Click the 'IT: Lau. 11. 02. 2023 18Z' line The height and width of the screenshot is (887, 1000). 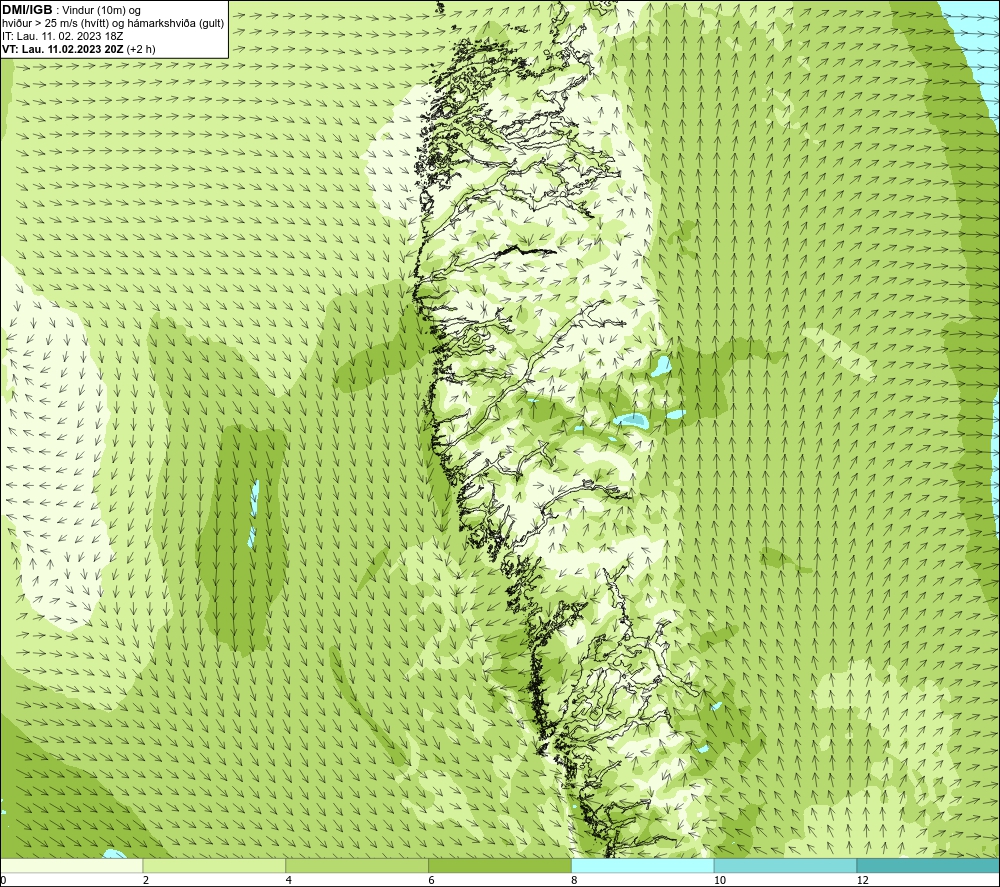pyautogui.click(x=62, y=36)
